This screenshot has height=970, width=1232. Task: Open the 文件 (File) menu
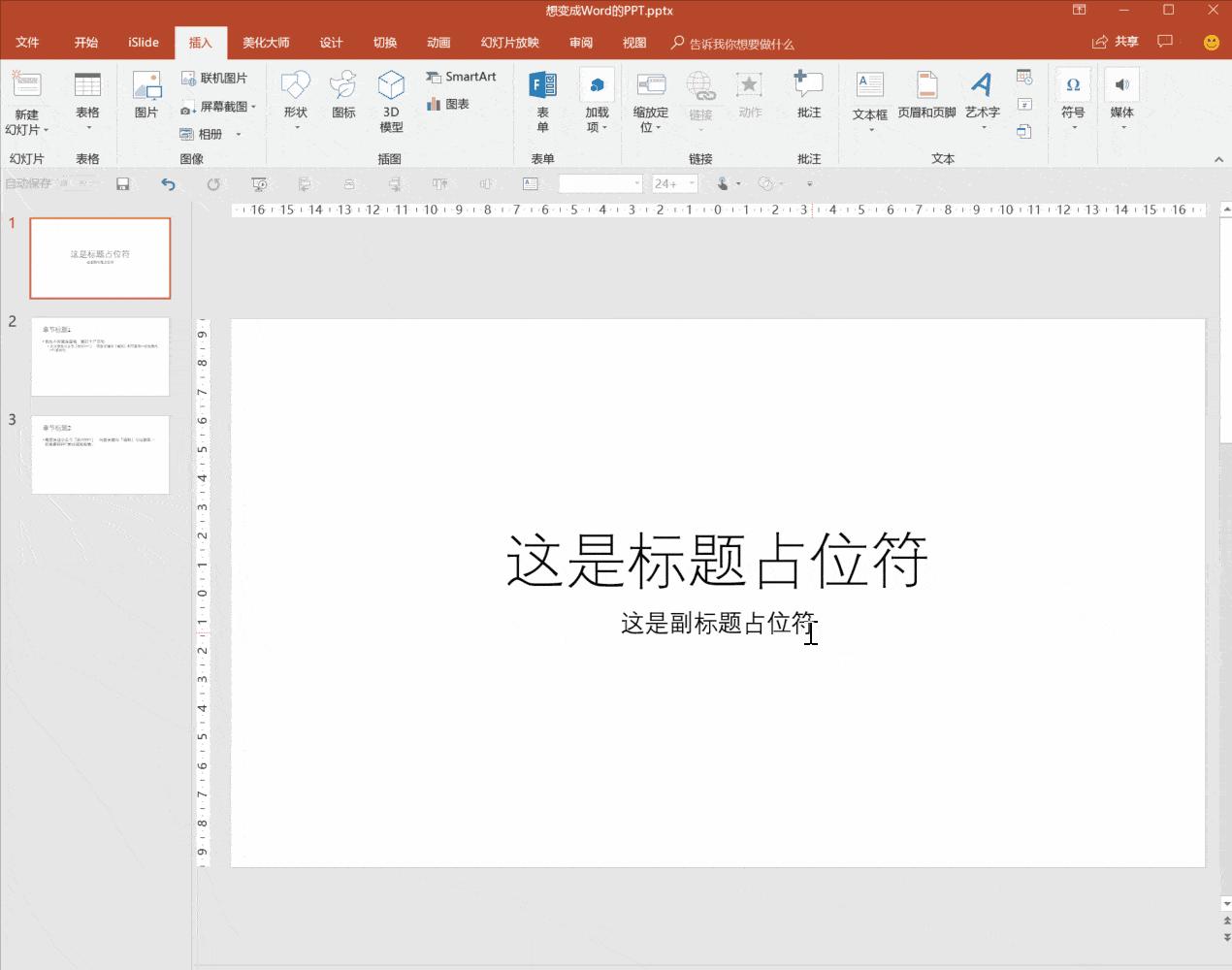(x=27, y=43)
